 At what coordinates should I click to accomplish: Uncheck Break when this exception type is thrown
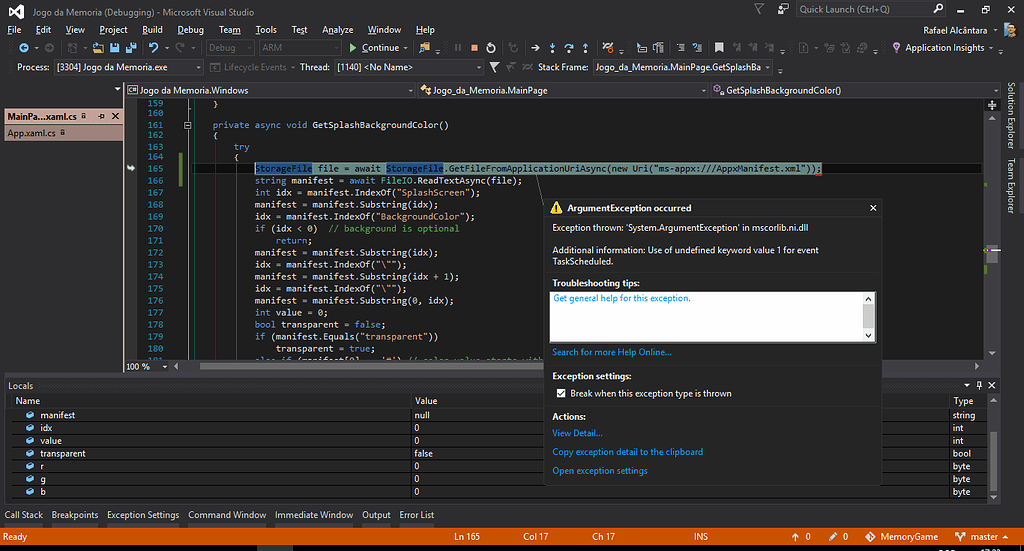pos(561,394)
